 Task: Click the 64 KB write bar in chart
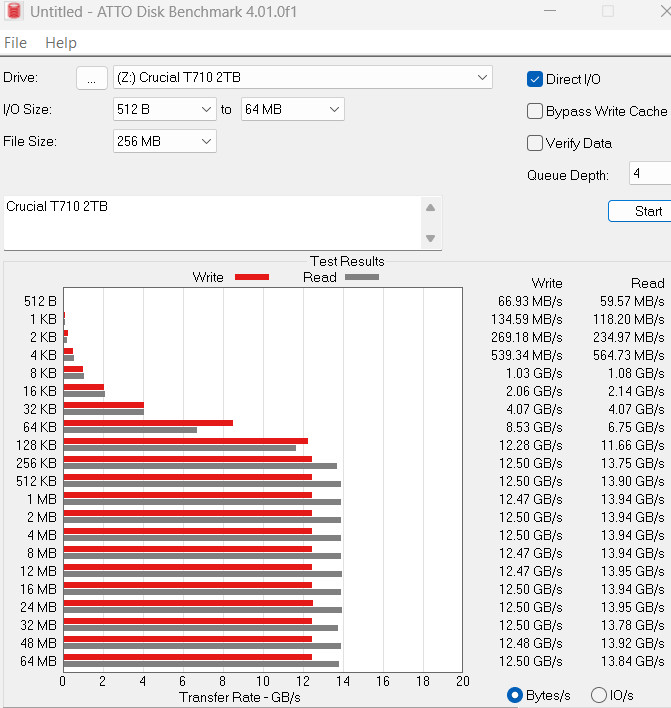[148, 423]
